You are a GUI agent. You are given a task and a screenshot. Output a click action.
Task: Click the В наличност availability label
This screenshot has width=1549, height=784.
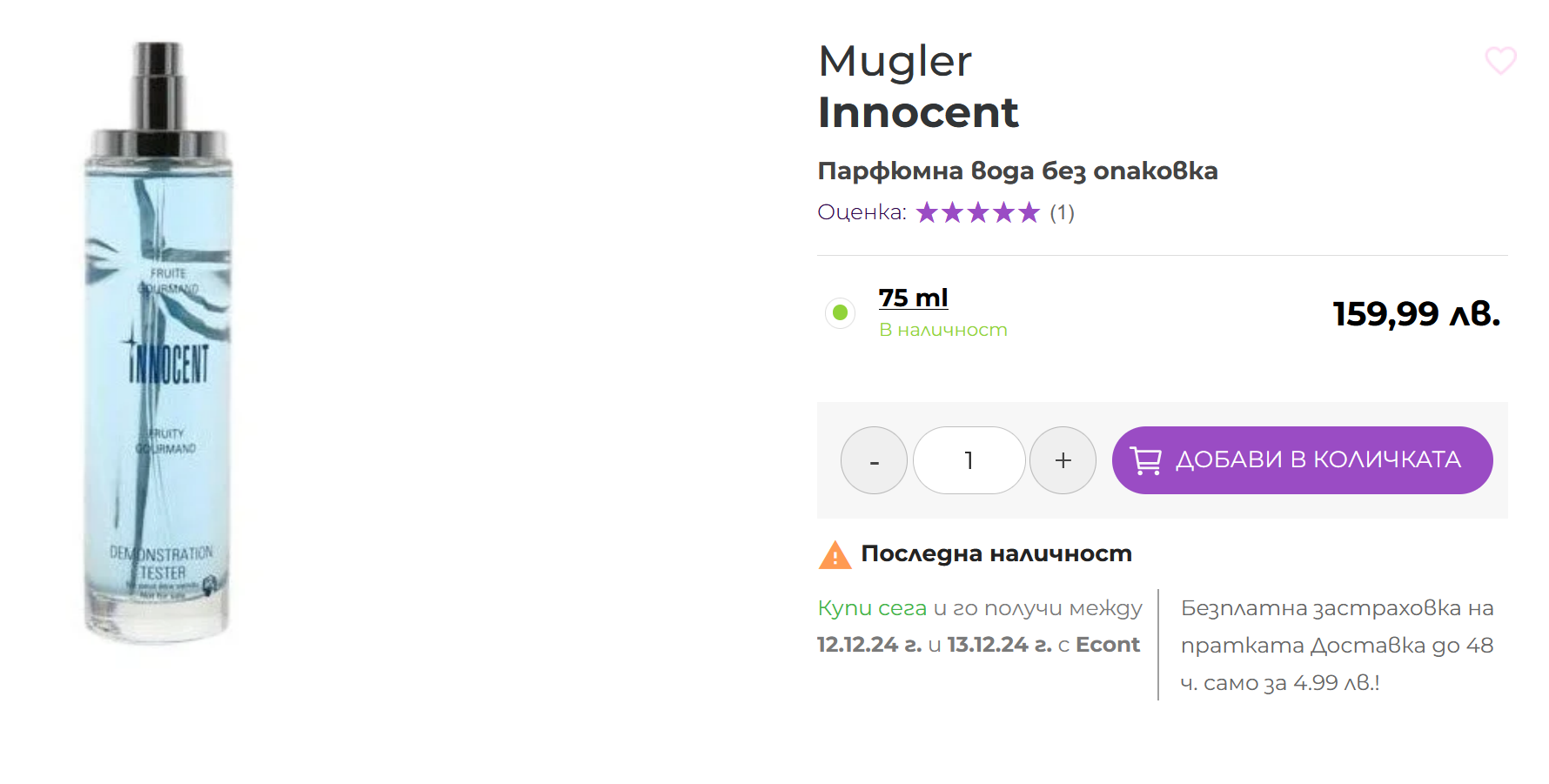[942, 330]
